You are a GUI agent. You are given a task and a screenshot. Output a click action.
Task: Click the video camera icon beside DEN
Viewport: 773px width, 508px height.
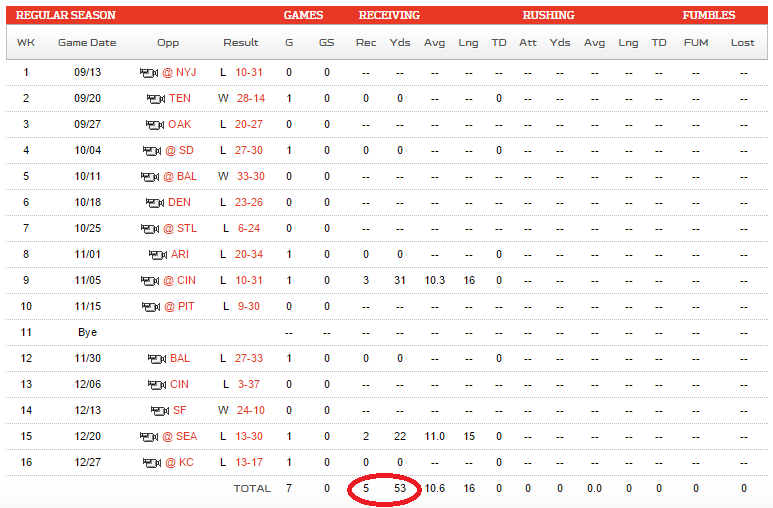pos(155,202)
